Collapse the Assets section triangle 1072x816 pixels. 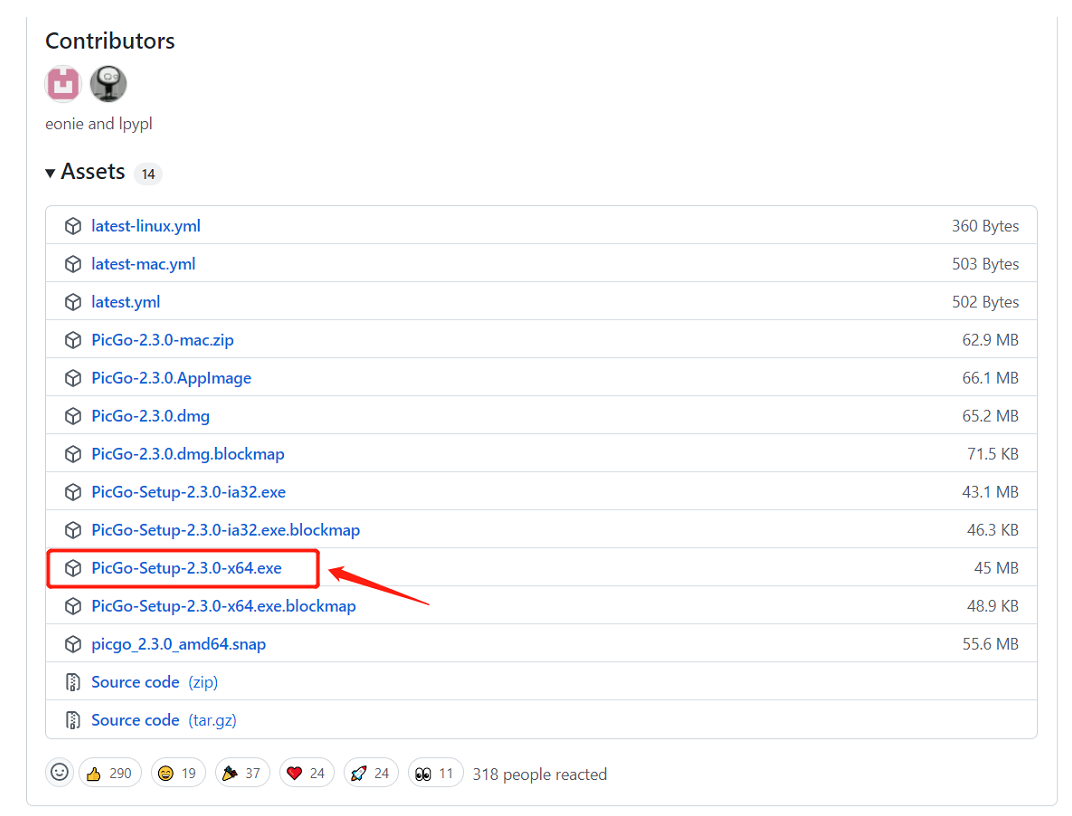pos(50,173)
